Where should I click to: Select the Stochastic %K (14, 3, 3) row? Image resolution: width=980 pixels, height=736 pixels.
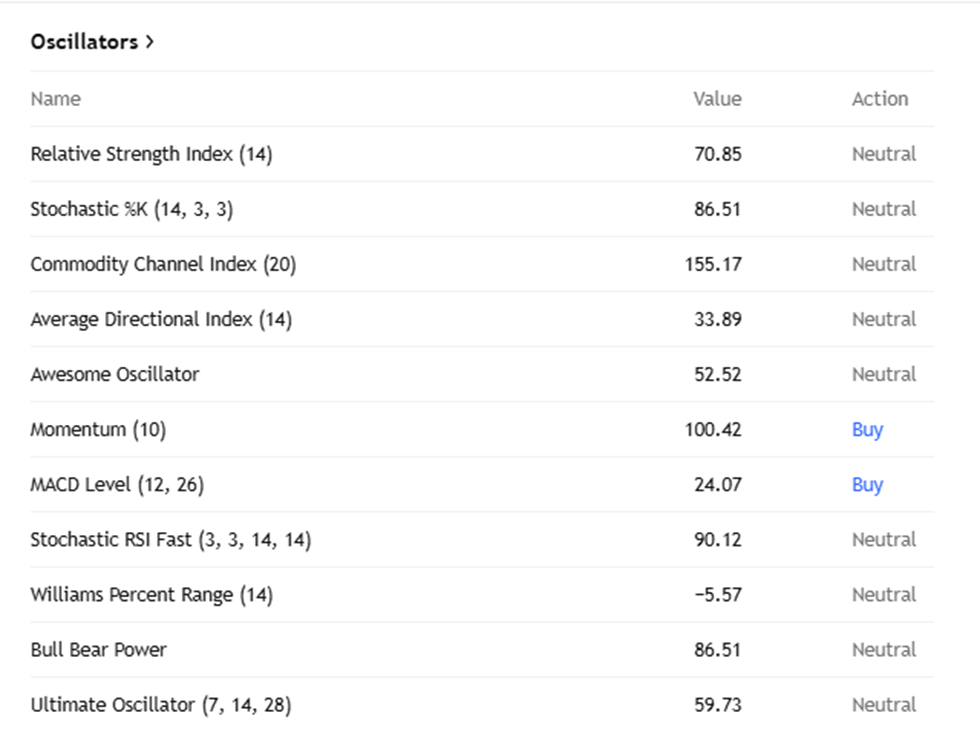(132, 209)
